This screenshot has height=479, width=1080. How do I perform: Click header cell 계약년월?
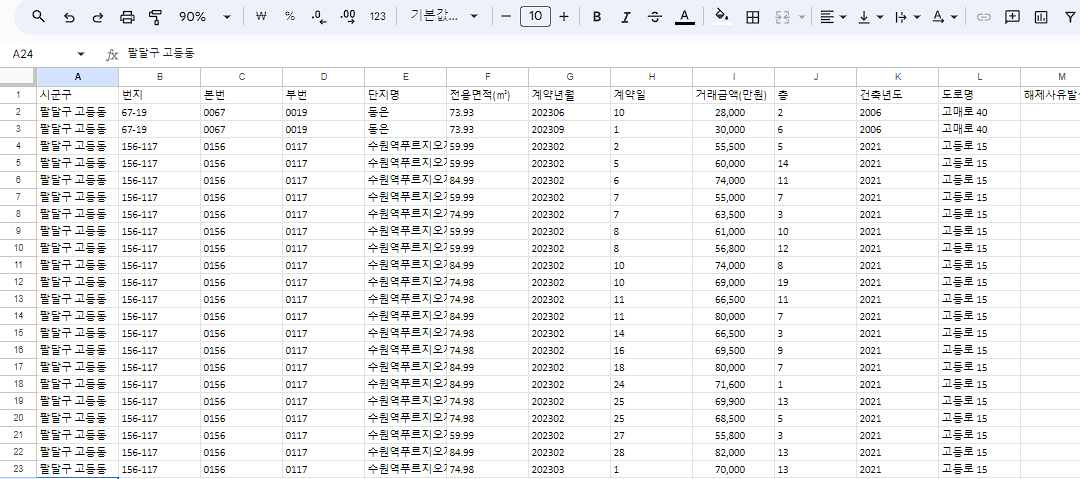pos(570,94)
